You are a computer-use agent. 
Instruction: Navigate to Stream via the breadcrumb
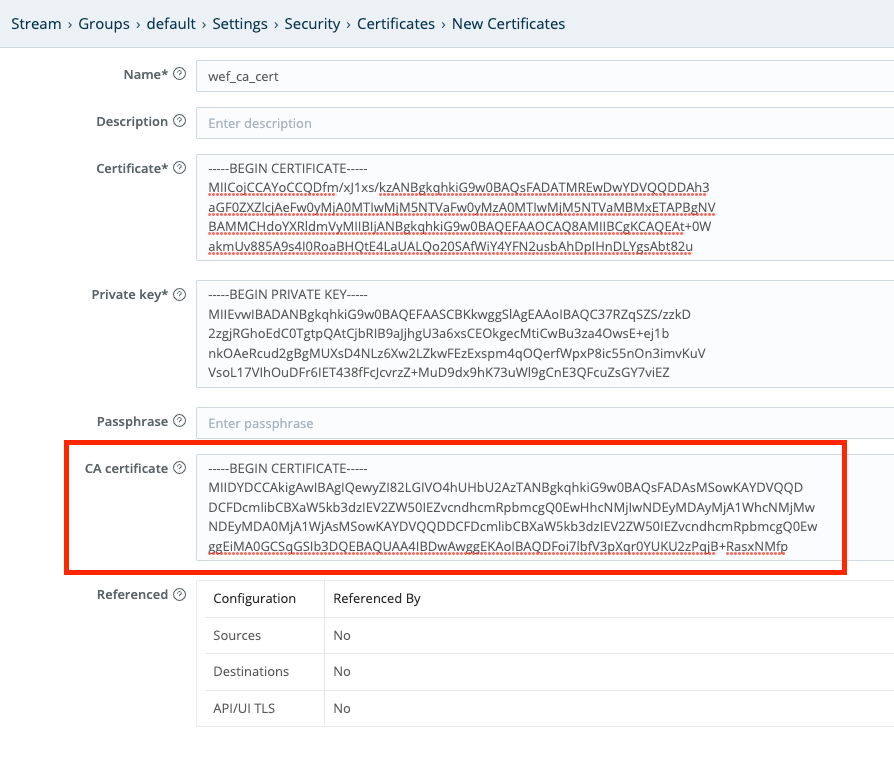click(x=36, y=23)
